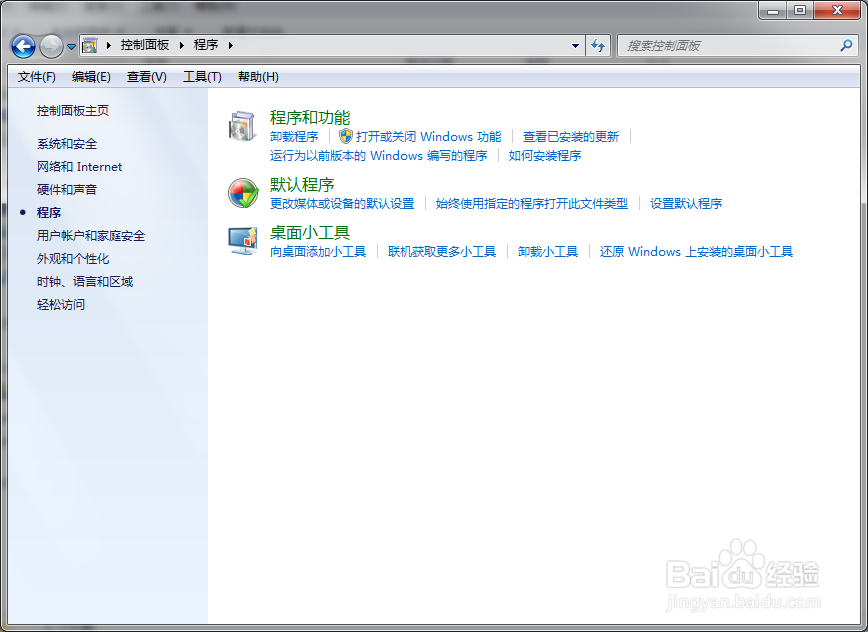The width and height of the screenshot is (868, 632).
Task: Open the 默认程序 heading
Action: pos(302,184)
